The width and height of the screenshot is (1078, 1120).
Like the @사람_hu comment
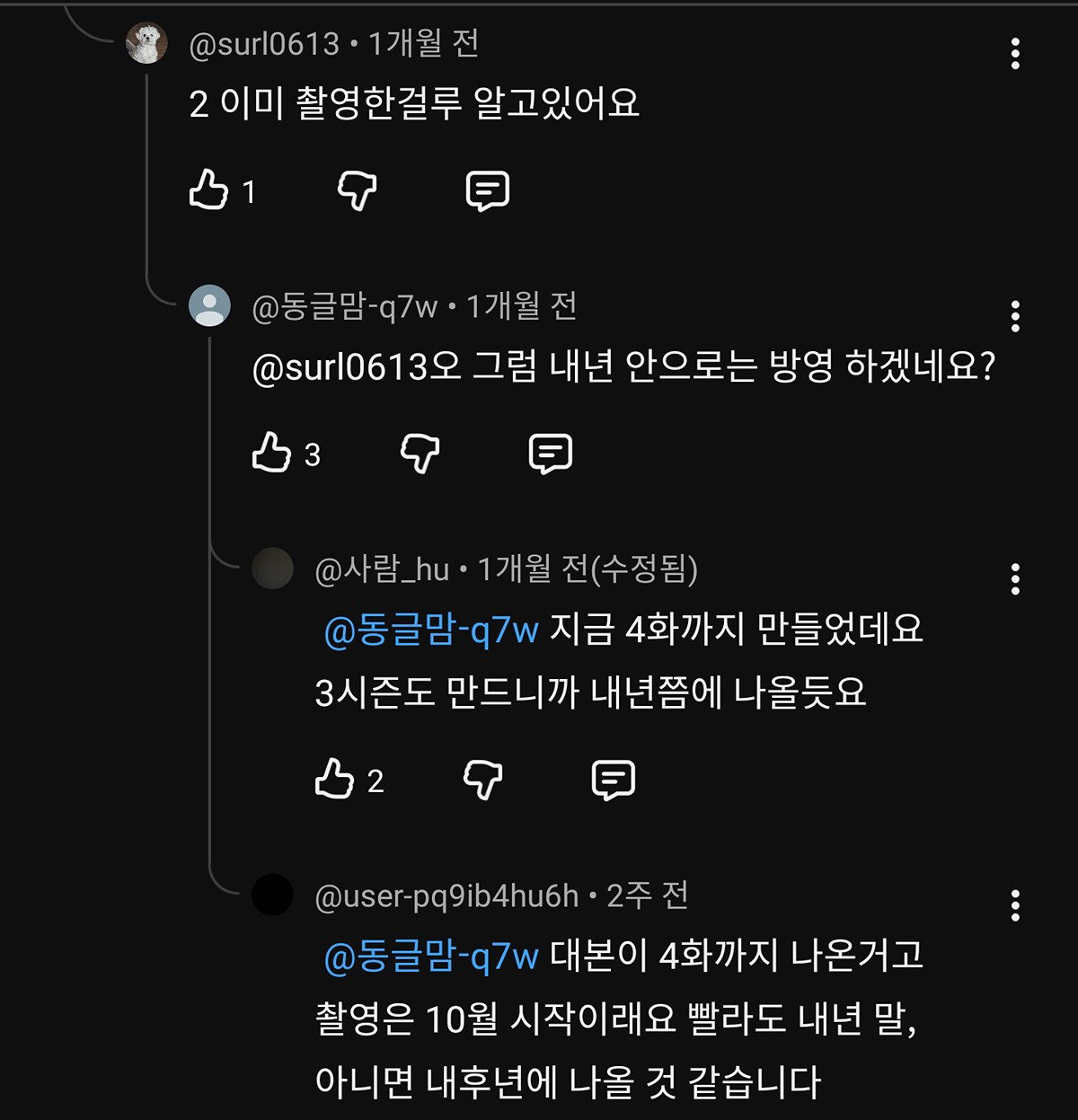(334, 779)
